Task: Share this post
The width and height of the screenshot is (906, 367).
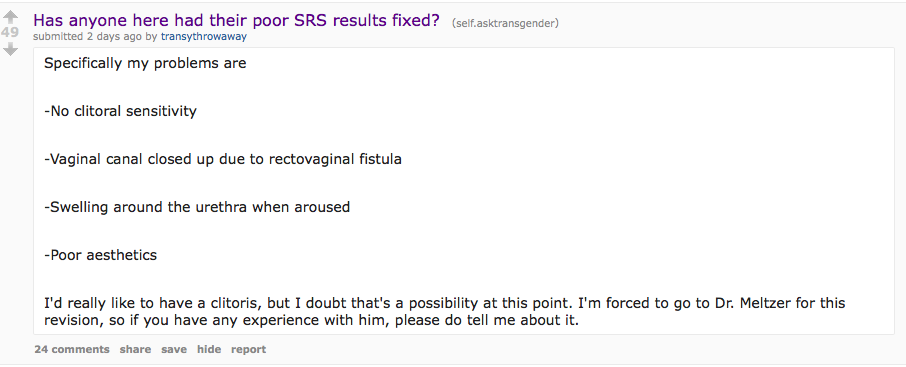Action: coord(135,349)
